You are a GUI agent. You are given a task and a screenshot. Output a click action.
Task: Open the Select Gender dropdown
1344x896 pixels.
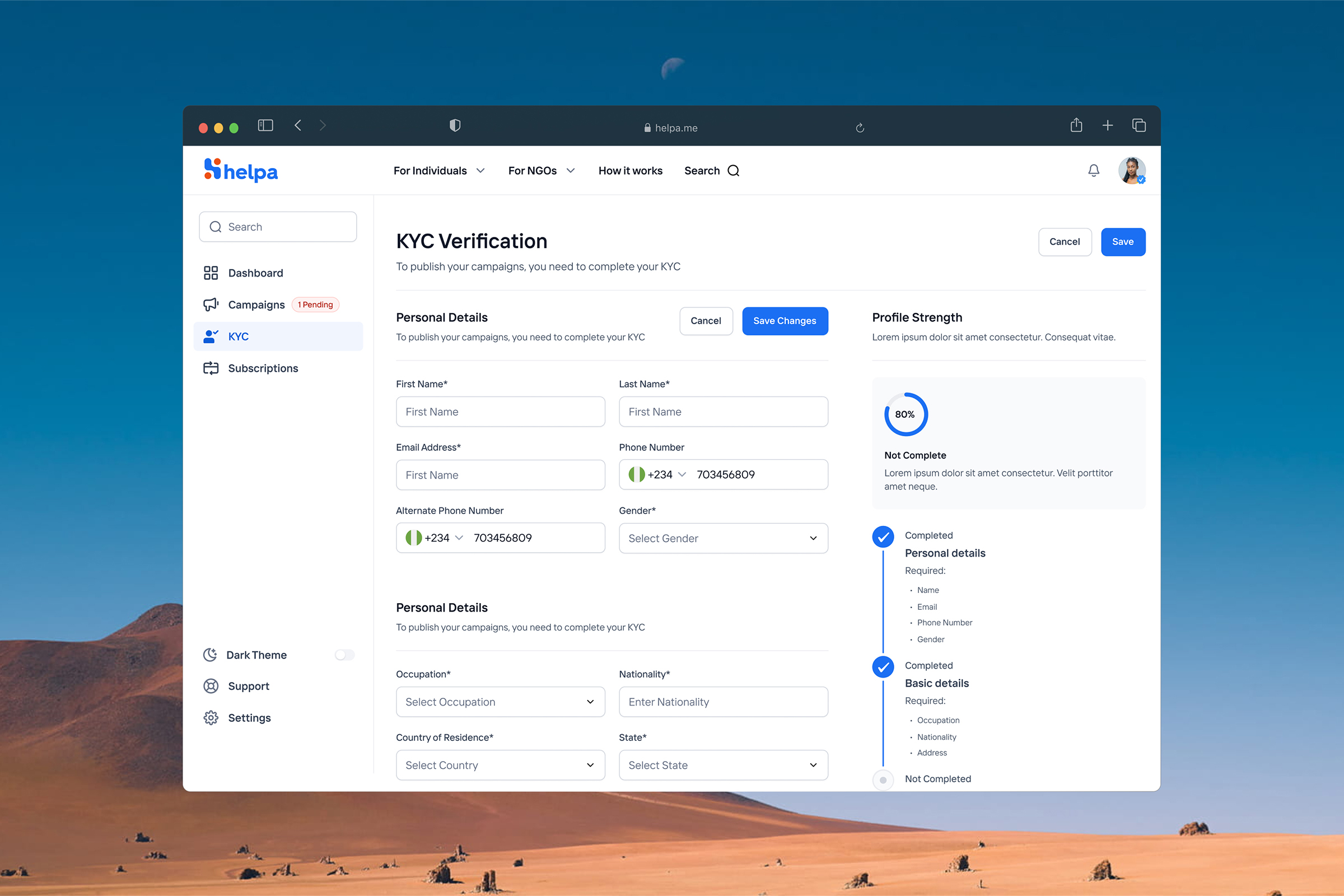(x=724, y=538)
